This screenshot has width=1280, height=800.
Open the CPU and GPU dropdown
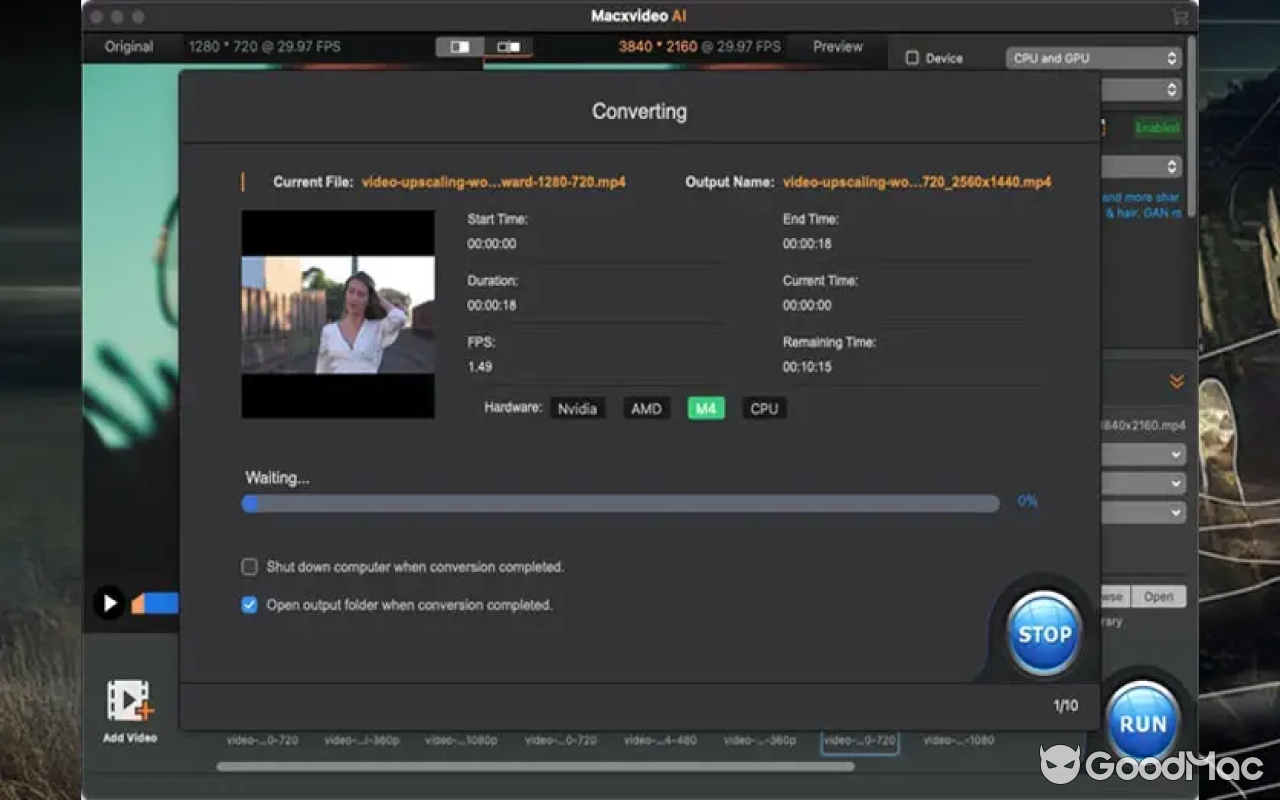click(x=1094, y=58)
